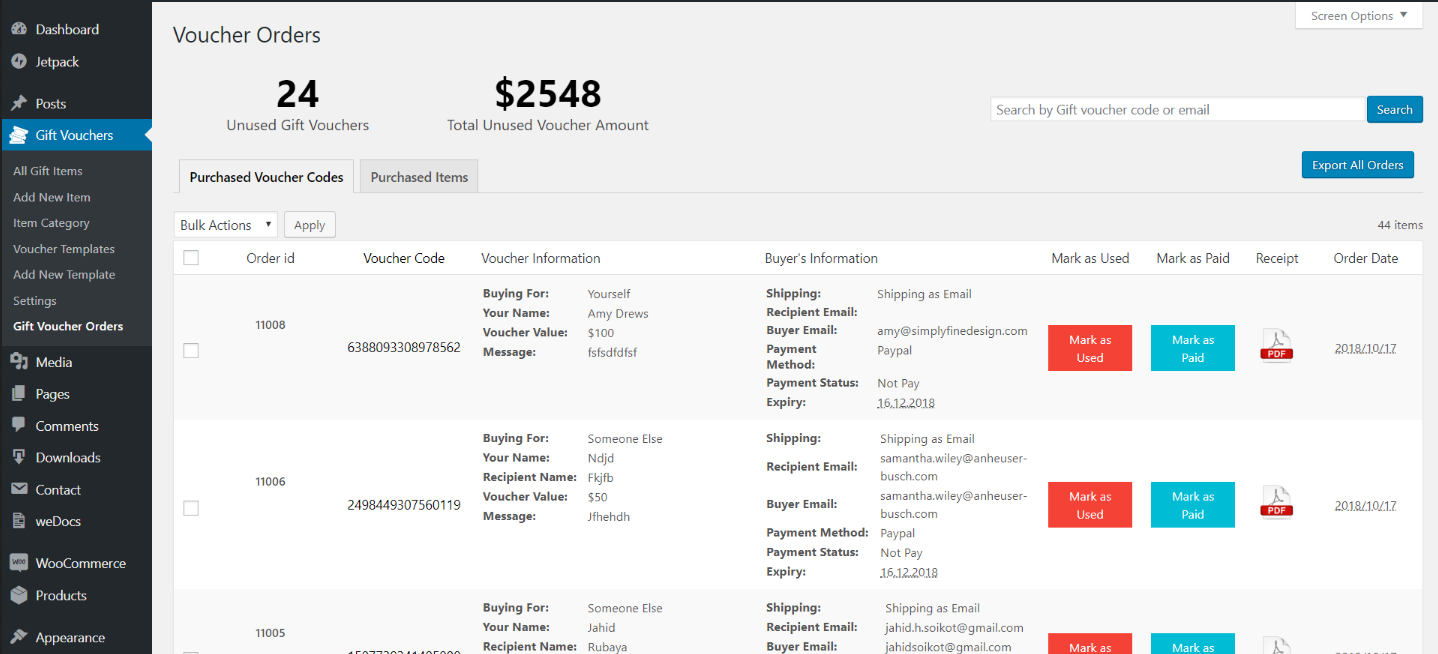Viewport: 1438px width, 654px height.
Task: Click Export All Orders button
Action: point(1357,165)
